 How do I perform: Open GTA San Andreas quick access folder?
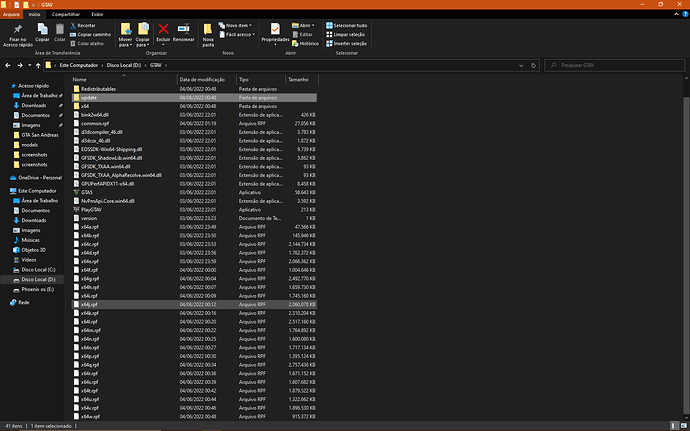(x=36, y=135)
